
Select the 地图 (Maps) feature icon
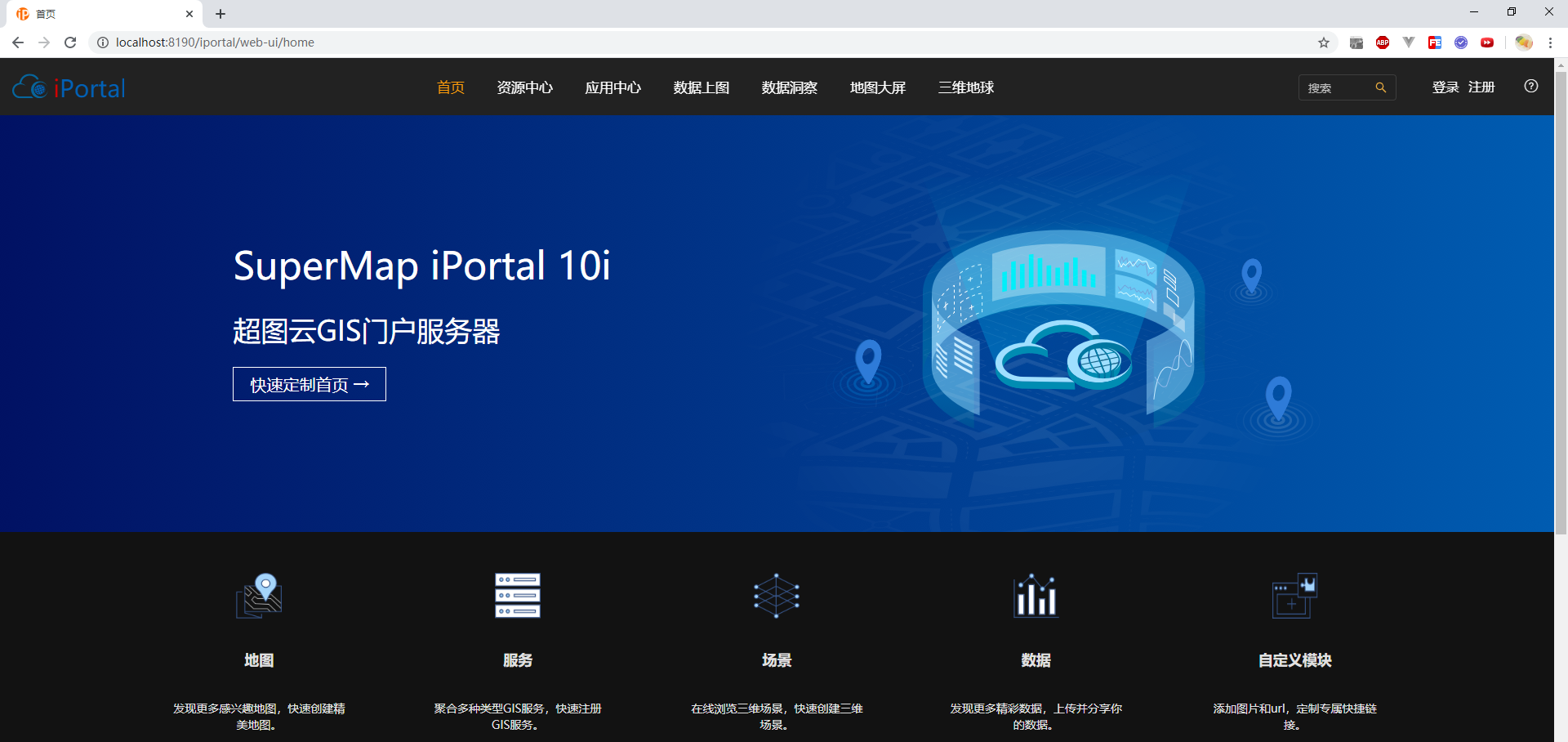258,596
